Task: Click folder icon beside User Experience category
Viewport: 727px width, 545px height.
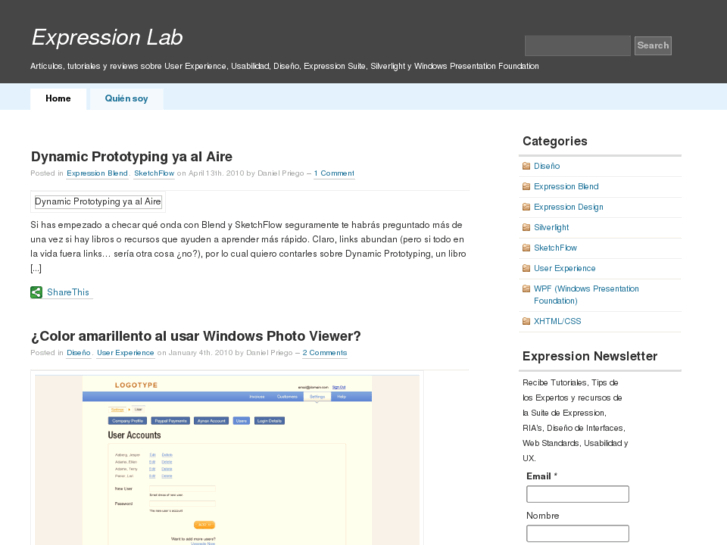Action: [x=526, y=268]
